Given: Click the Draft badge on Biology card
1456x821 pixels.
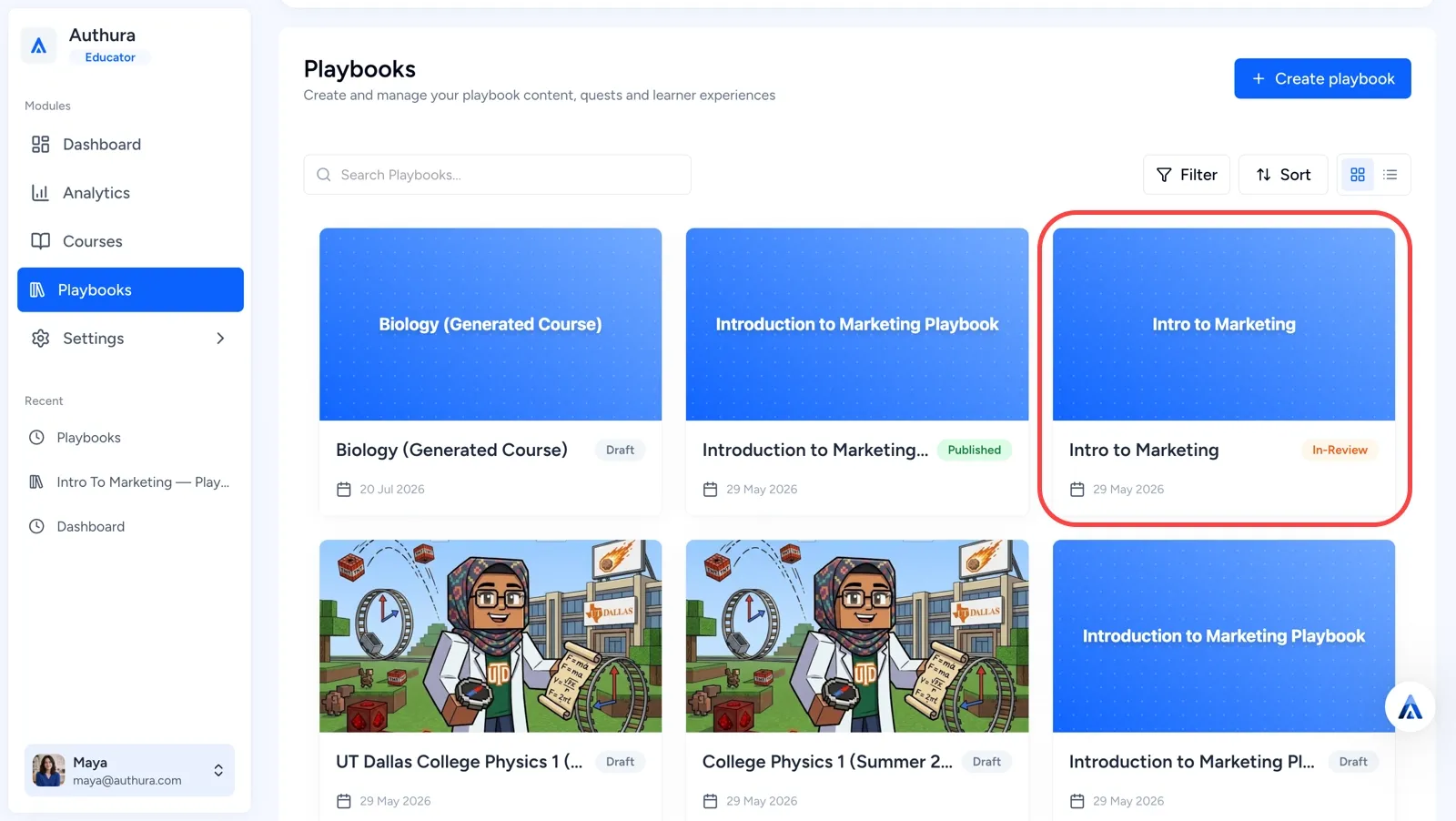Looking at the screenshot, I should [620, 450].
